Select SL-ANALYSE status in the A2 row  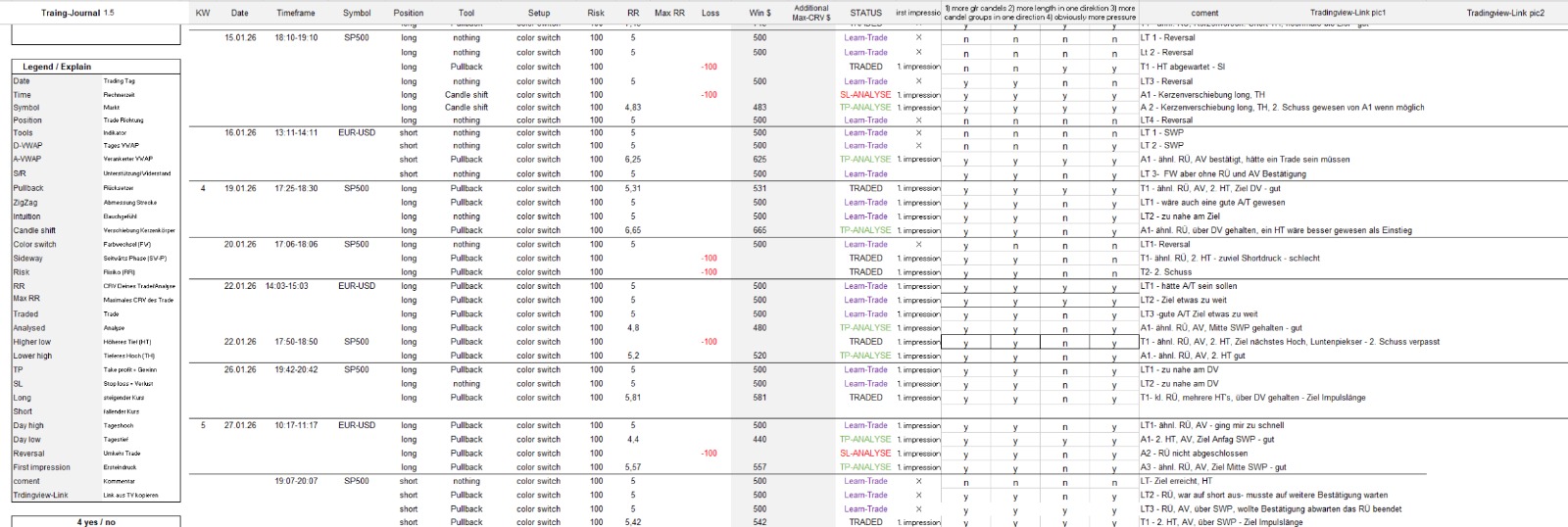865,454
